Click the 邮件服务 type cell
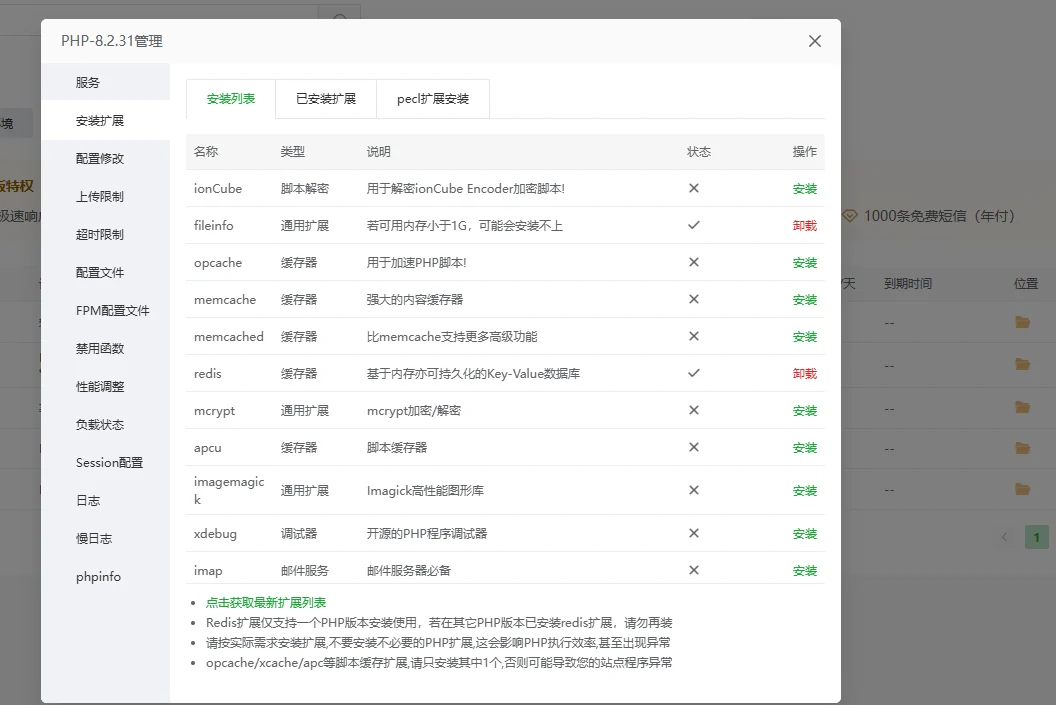1056x705 pixels. coord(304,571)
